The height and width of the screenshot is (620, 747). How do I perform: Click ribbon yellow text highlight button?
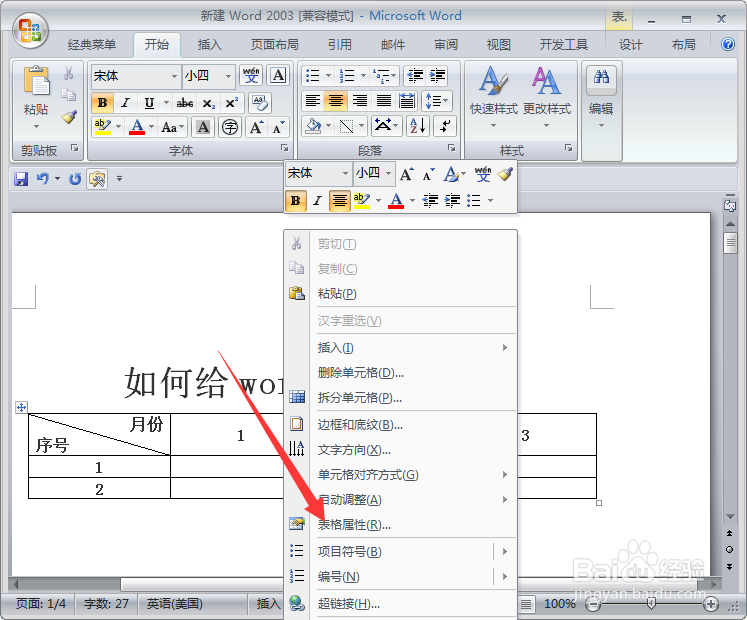[103, 127]
